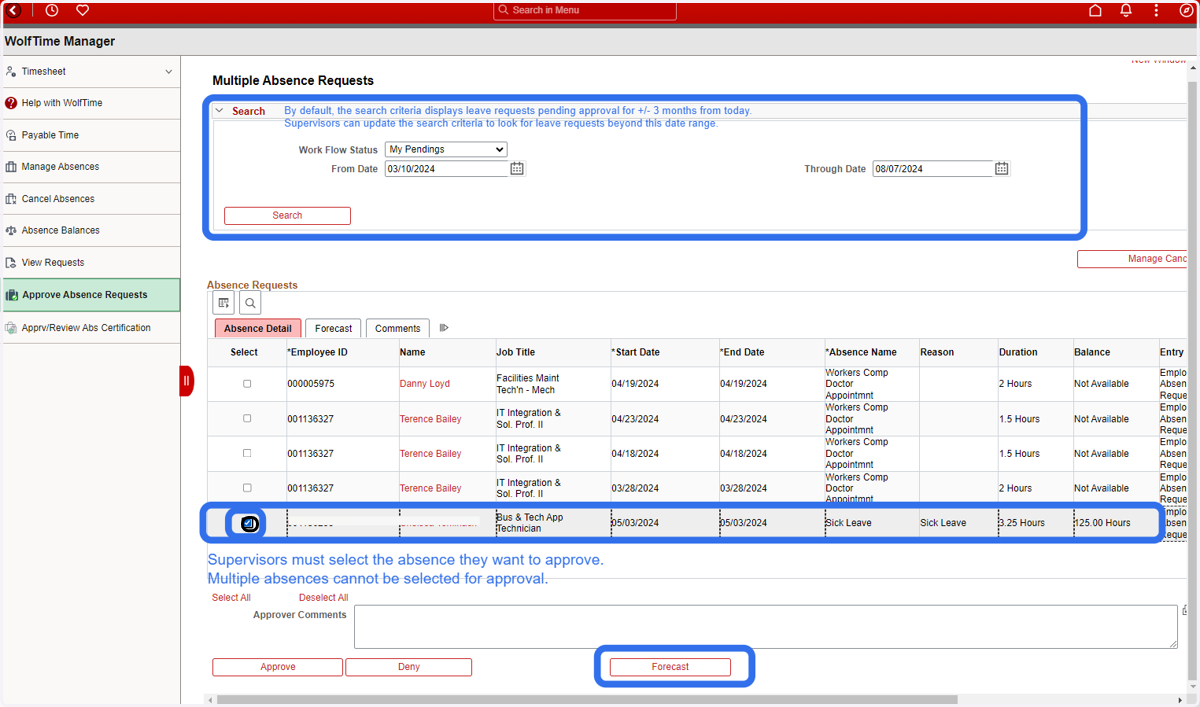Click the From Date field
Image resolution: width=1200 pixels, height=707 pixels.
coord(446,169)
